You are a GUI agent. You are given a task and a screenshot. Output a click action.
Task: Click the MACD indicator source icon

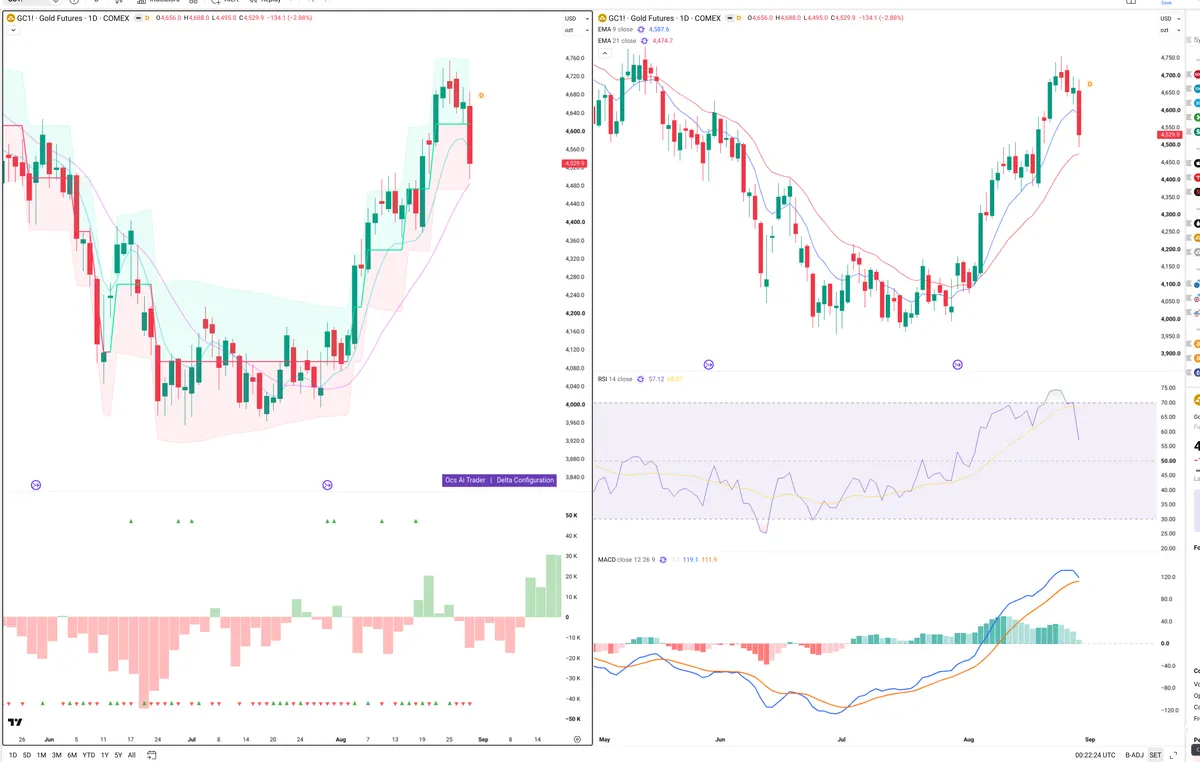point(662,560)
